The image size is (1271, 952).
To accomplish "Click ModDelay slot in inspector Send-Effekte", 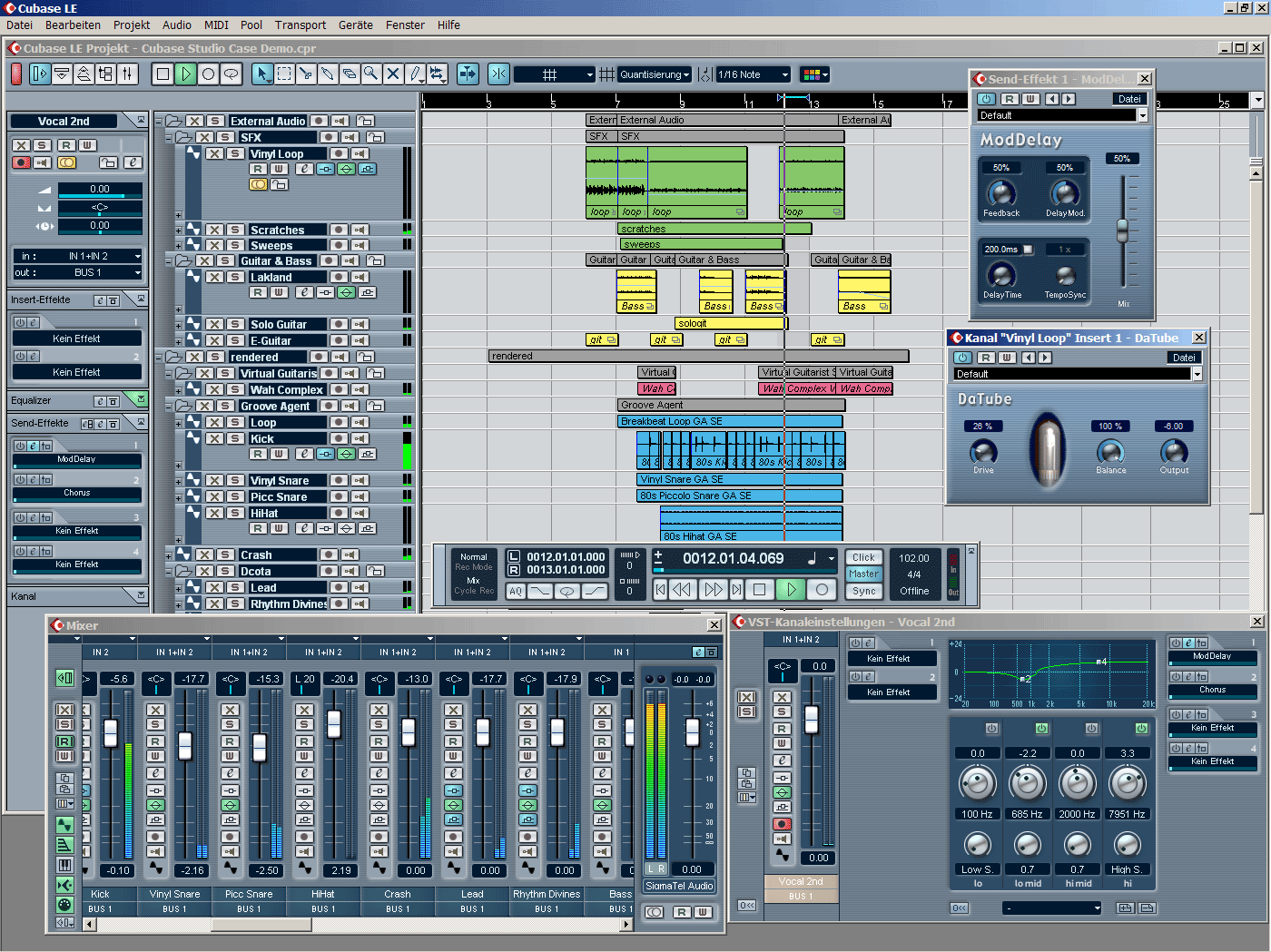I will pos(77,459).
